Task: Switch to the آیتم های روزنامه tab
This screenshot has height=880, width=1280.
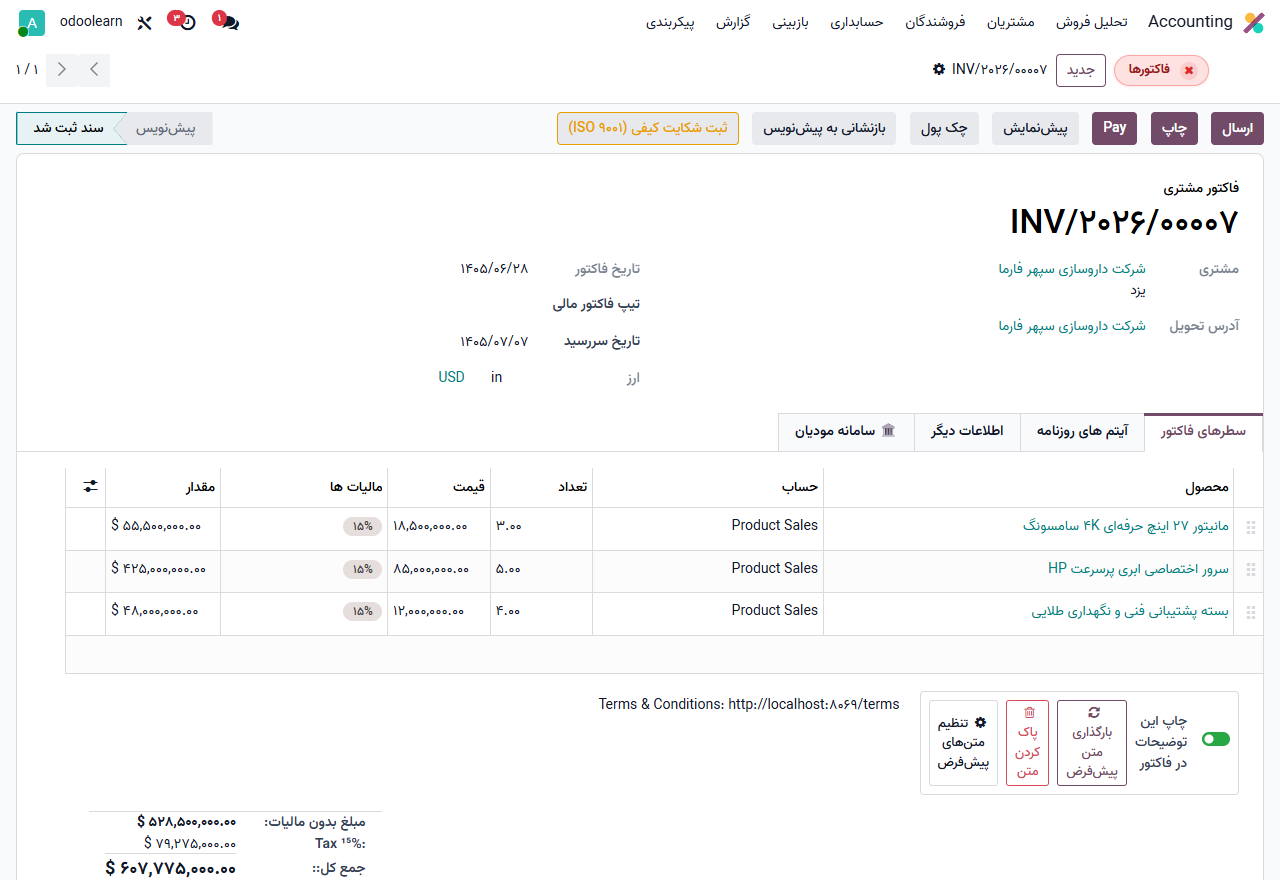Action: [x=1082, y=431]
